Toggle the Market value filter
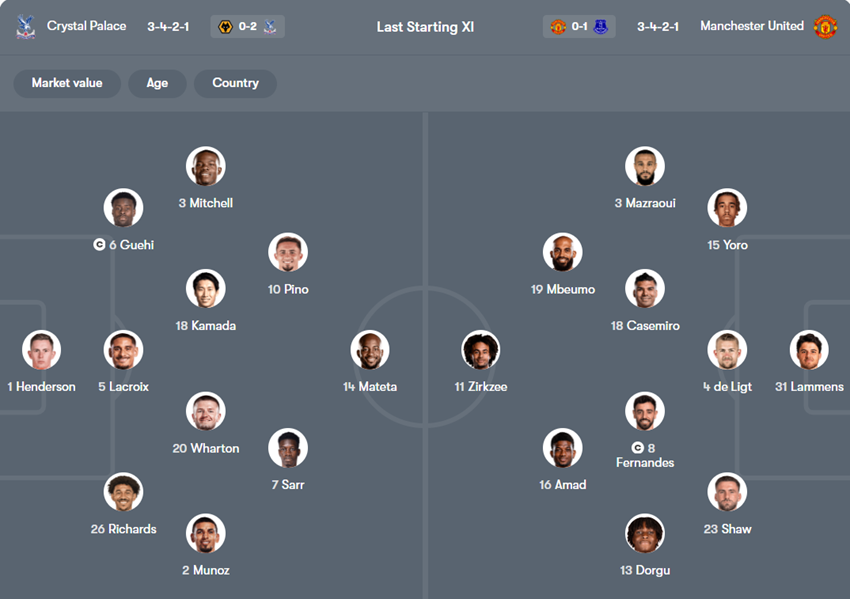850x599 pixels. click(x=67, y=83)
